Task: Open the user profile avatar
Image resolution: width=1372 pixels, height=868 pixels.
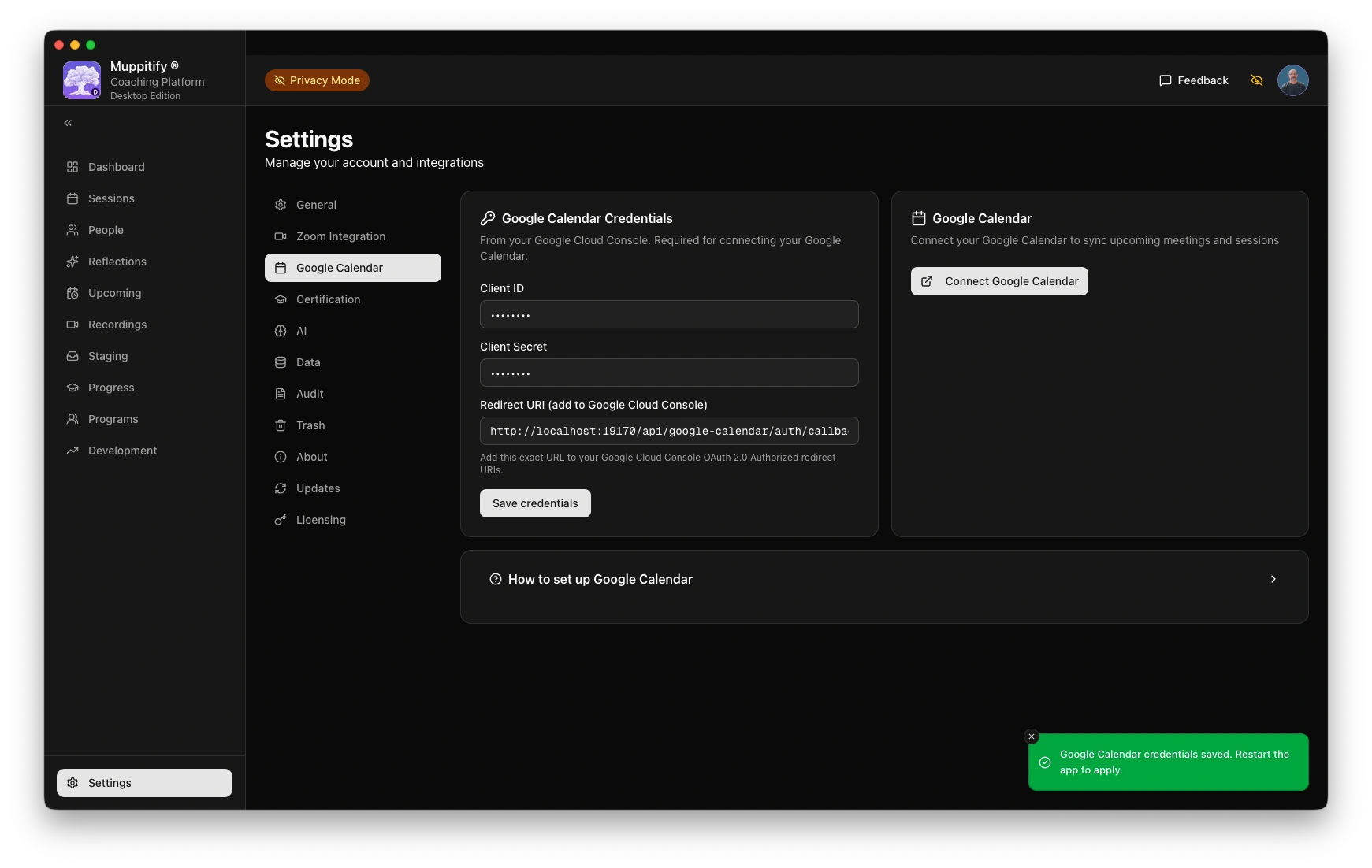Action: pyautogui.click(x=1292, y=80)
